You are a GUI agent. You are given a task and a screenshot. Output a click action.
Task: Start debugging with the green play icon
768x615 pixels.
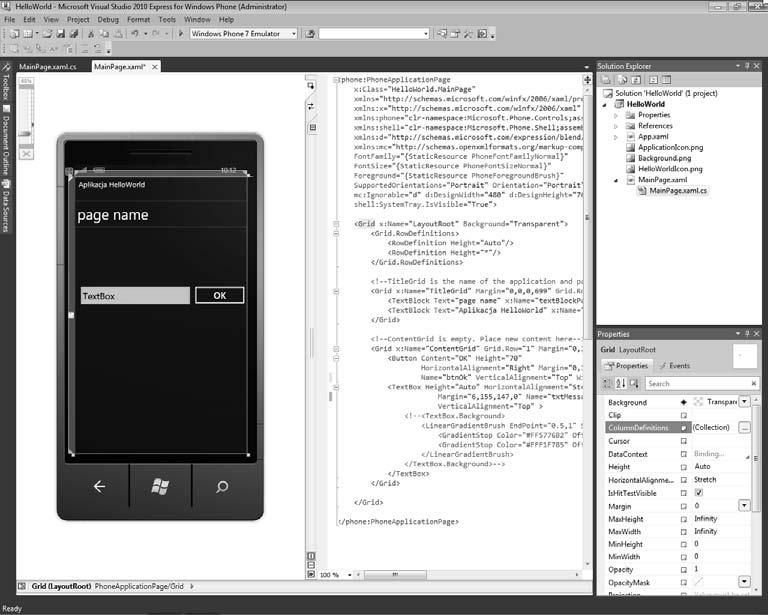[x=181, y=34]
